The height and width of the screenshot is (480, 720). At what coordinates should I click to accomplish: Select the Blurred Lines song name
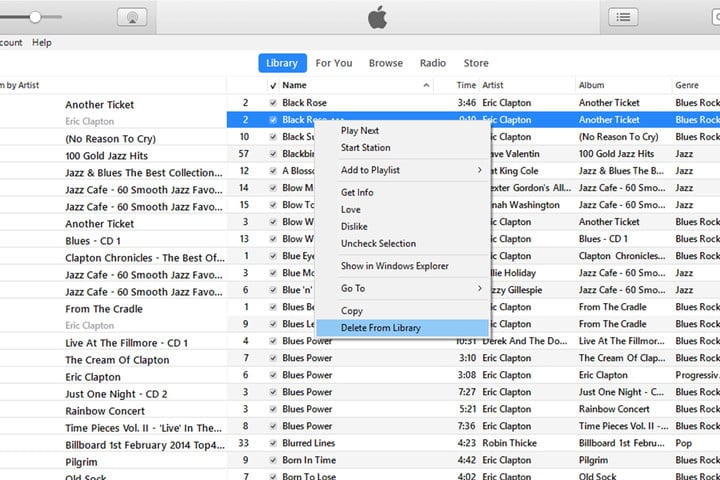point(309,443)
